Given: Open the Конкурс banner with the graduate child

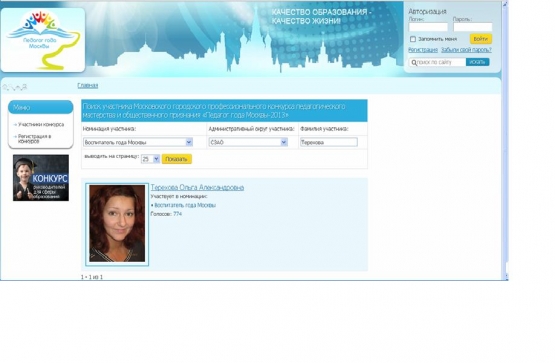Looking at the screenshot, I should coord(41,178).
